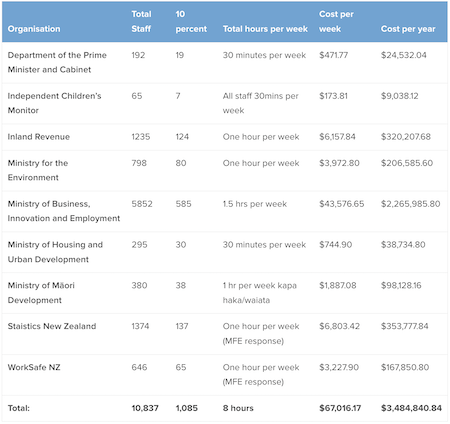Click yearly cost $2,265,985.80
Screen dimensions: 450x424
coord(411,204)
